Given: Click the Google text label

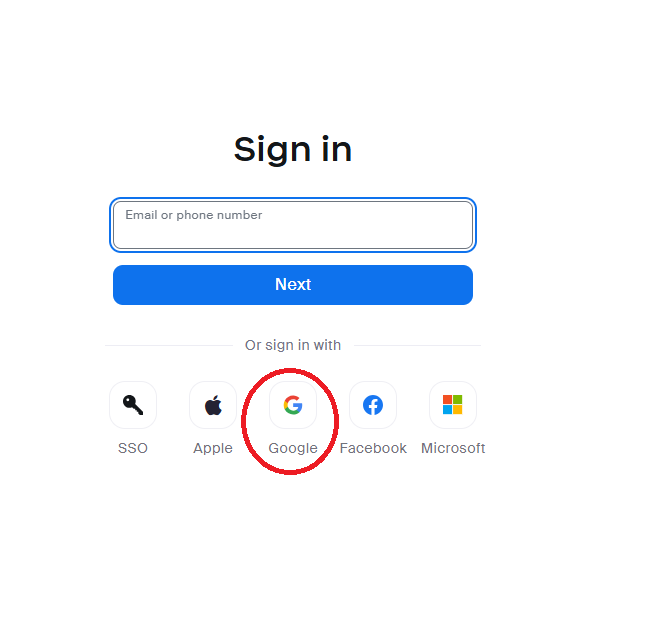Looking at the screenshot, I should (x=293, y=449).
